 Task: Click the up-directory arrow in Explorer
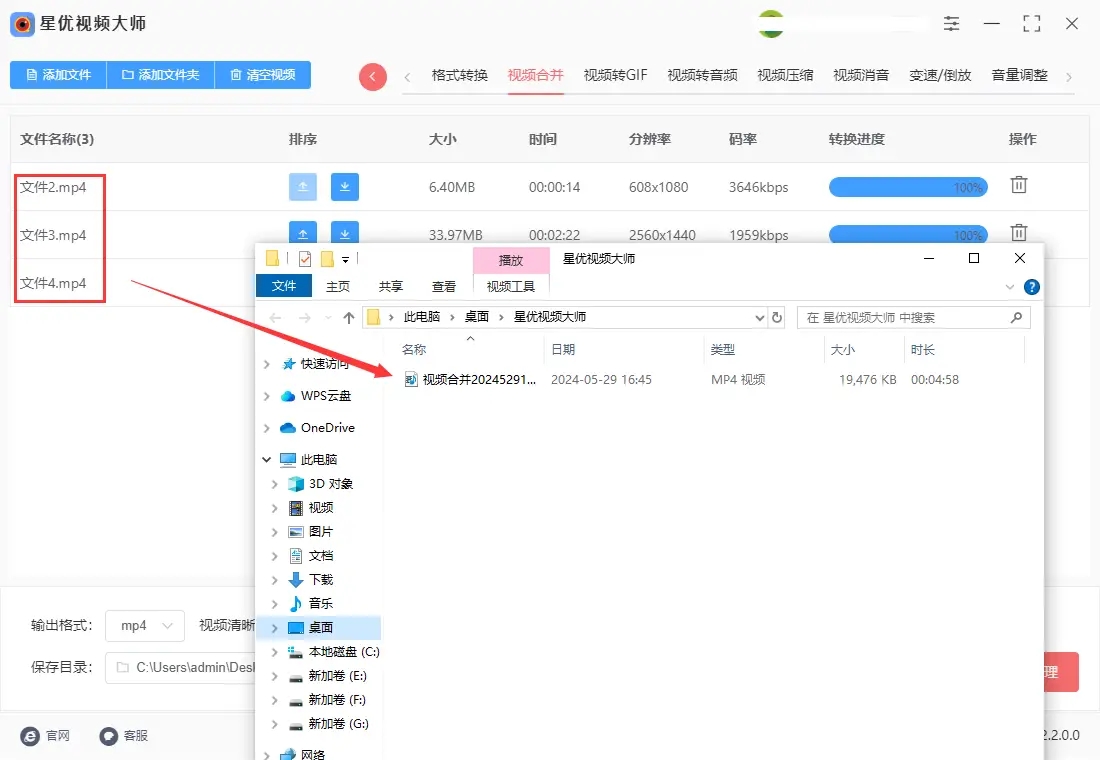tap(349, 318)
